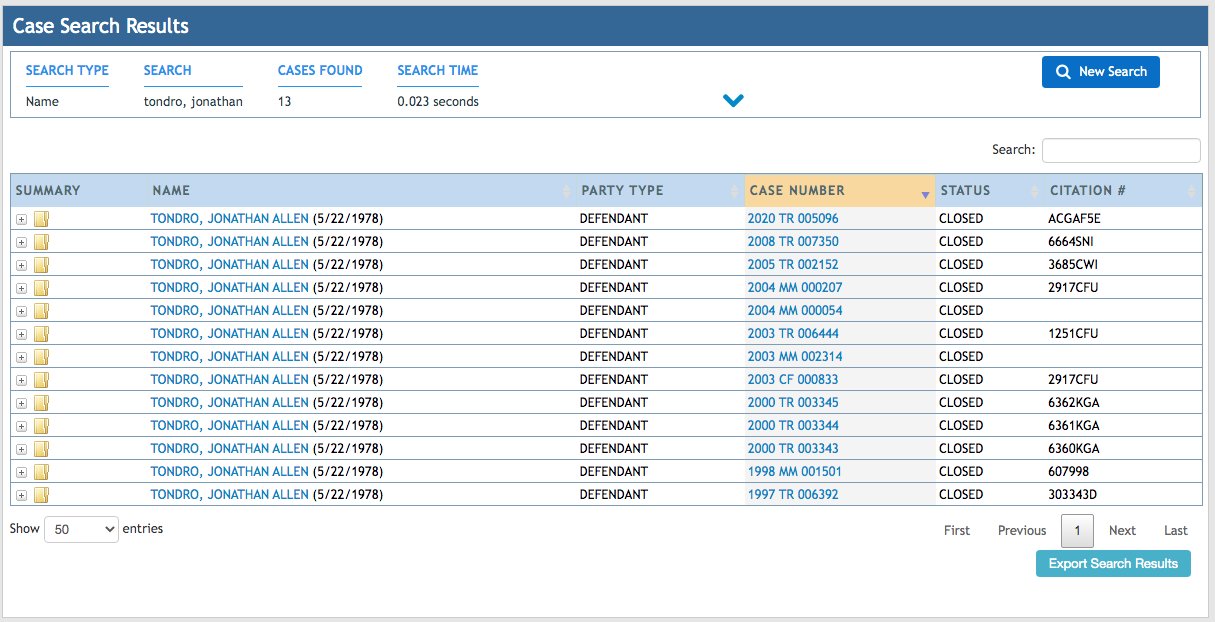The height and width of the screenshot is (622, 1215).
Task: Open case number 2008 TR 007350
Action: 793,241
